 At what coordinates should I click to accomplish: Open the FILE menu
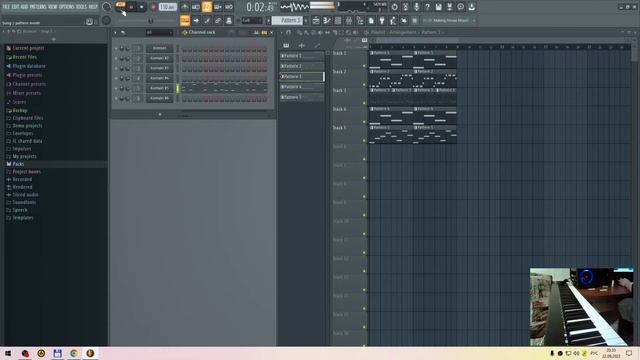tap(6, 7)
